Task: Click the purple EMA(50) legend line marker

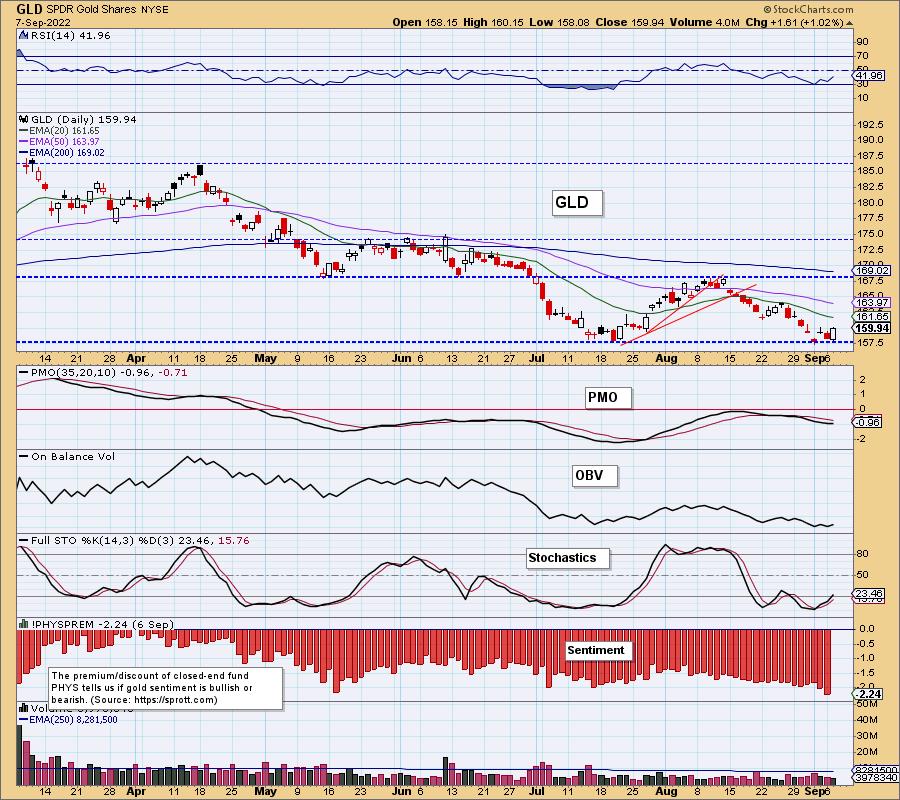Action: coord(24,142)
